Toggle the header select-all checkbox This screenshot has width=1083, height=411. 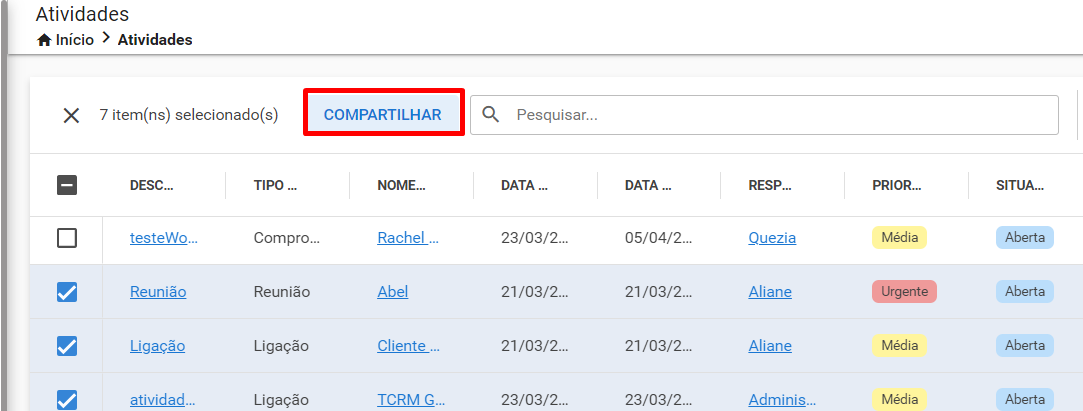(67, 185)
